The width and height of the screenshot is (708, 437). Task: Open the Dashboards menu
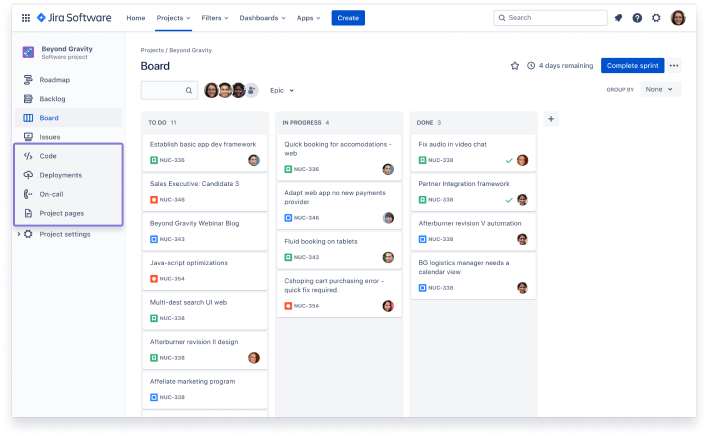pyautogui.click(x=263, y=18)
